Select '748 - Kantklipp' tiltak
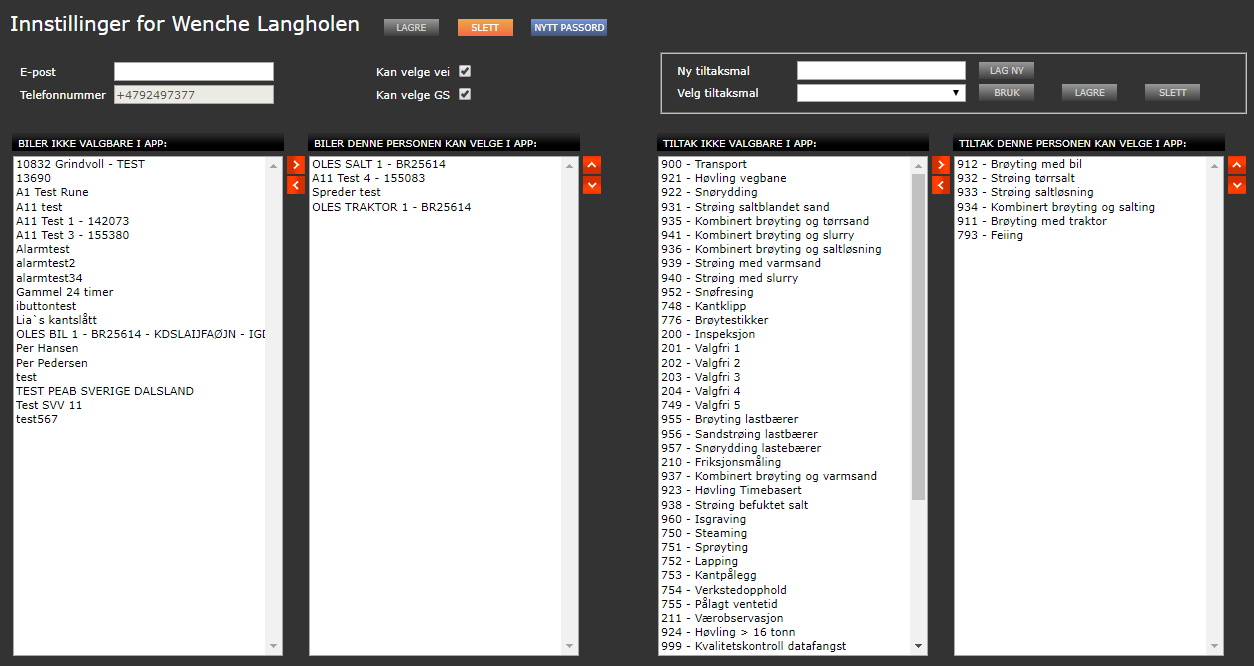 (785, 306)
